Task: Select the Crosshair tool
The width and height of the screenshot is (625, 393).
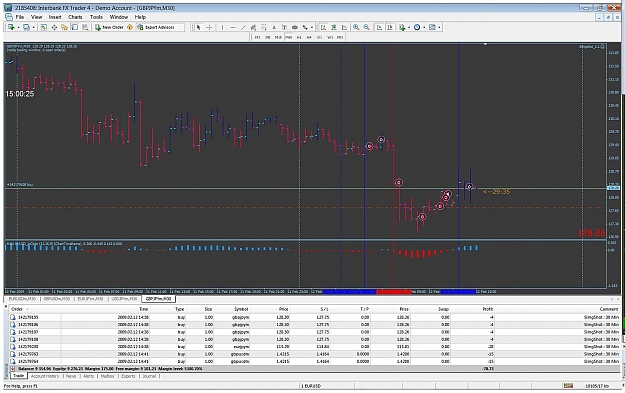Action: point(209,27)
